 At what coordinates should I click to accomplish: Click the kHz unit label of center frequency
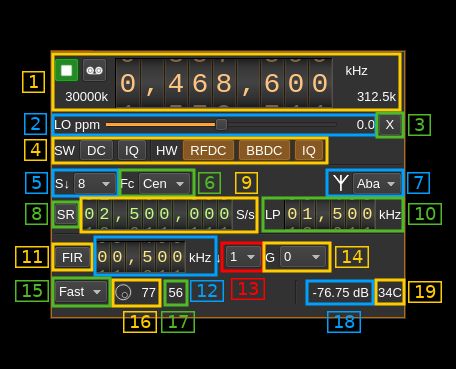(x=356, y=71)
